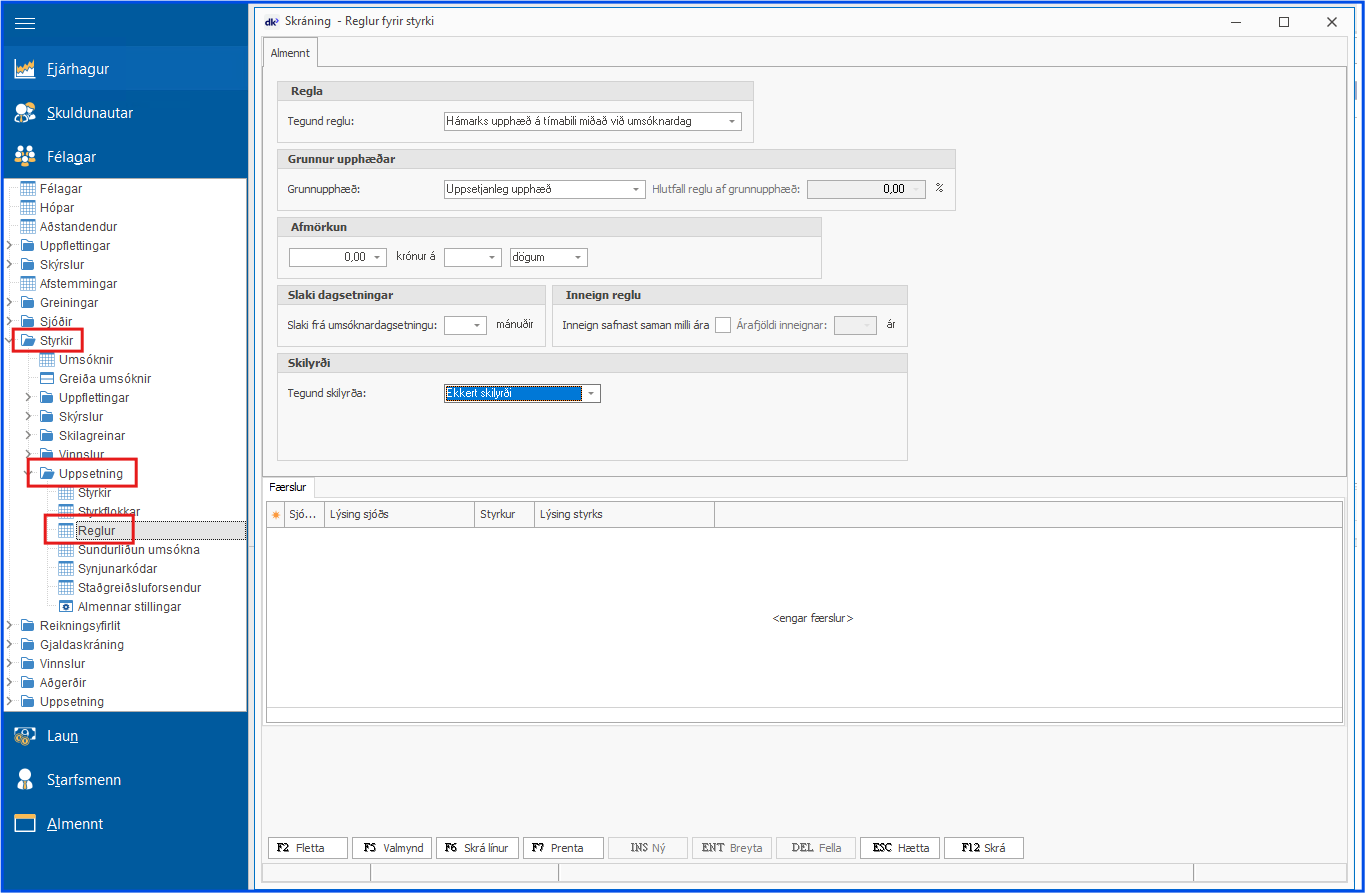Click the F12 Skrá button
Viewport: 1366px width, 893px height.
983,848
